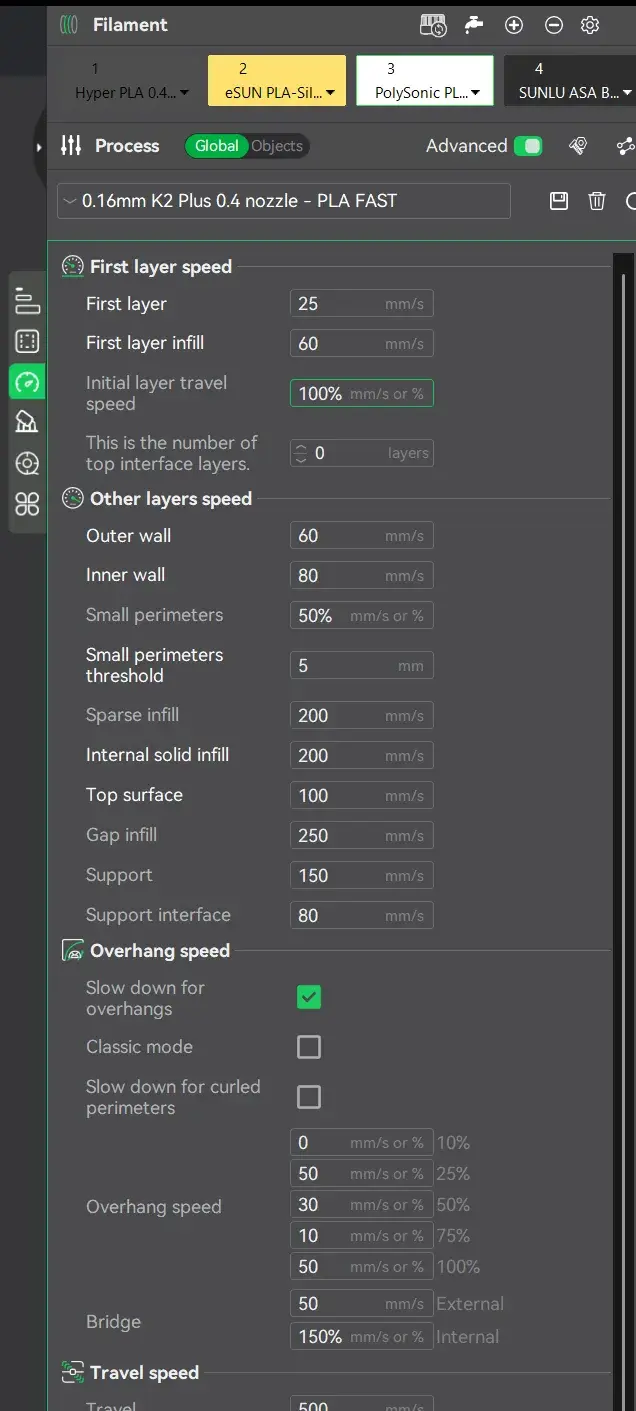Screen dimensions: 636x1411
Task: Expand filament 4 SUNLU ASA dropdown
Action: [627, 94]
